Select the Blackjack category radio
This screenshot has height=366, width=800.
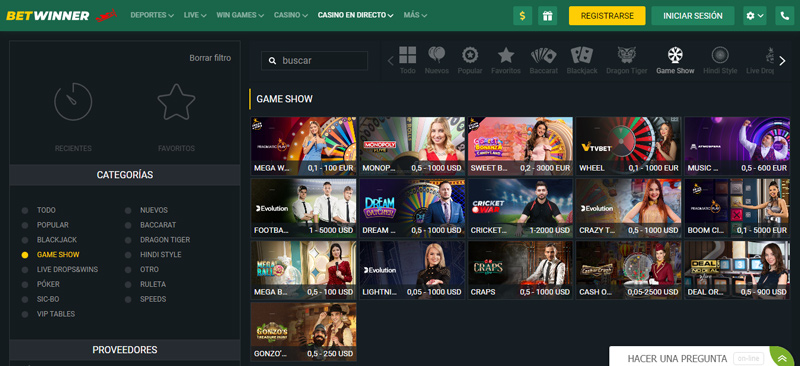pos(25,240)
